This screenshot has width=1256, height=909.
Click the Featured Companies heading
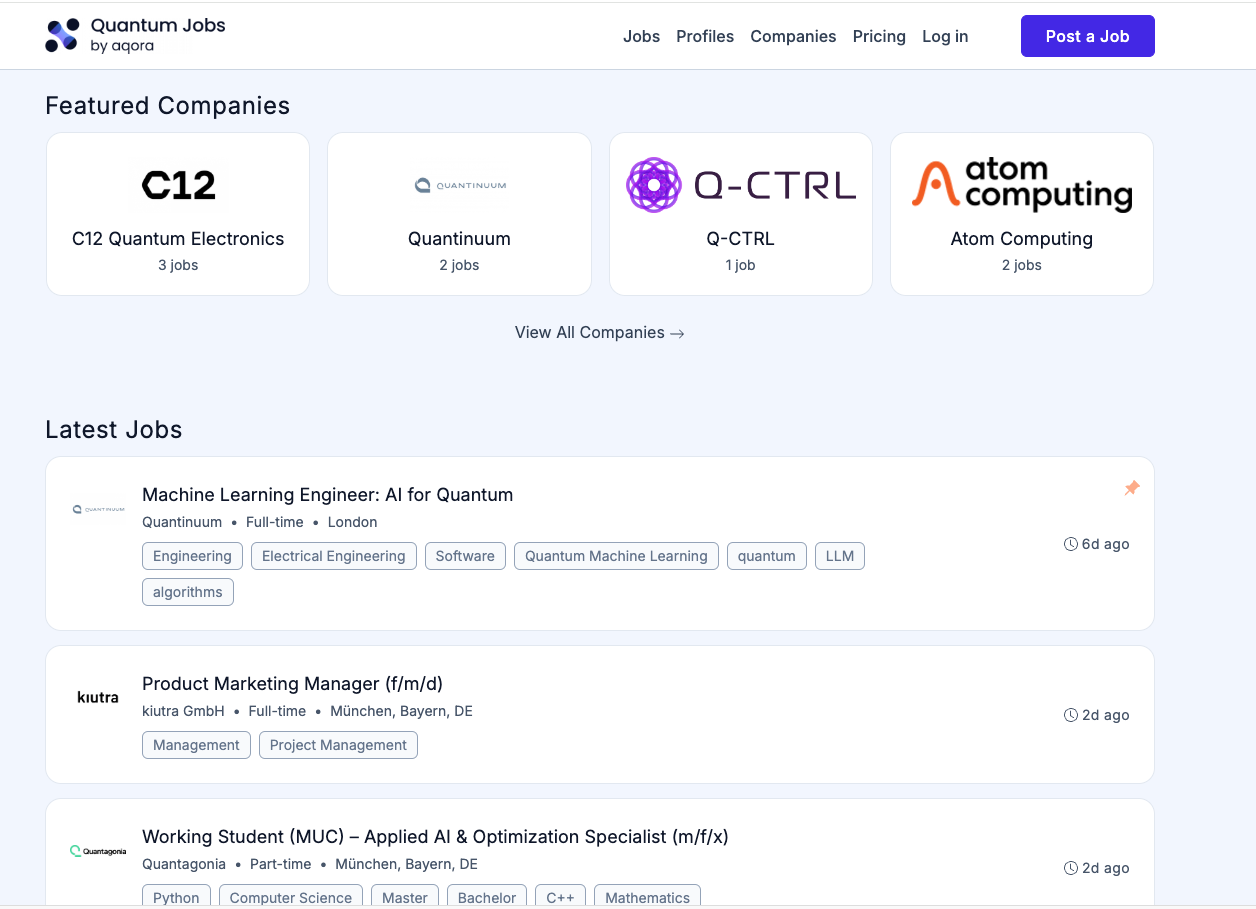[168, 106]
